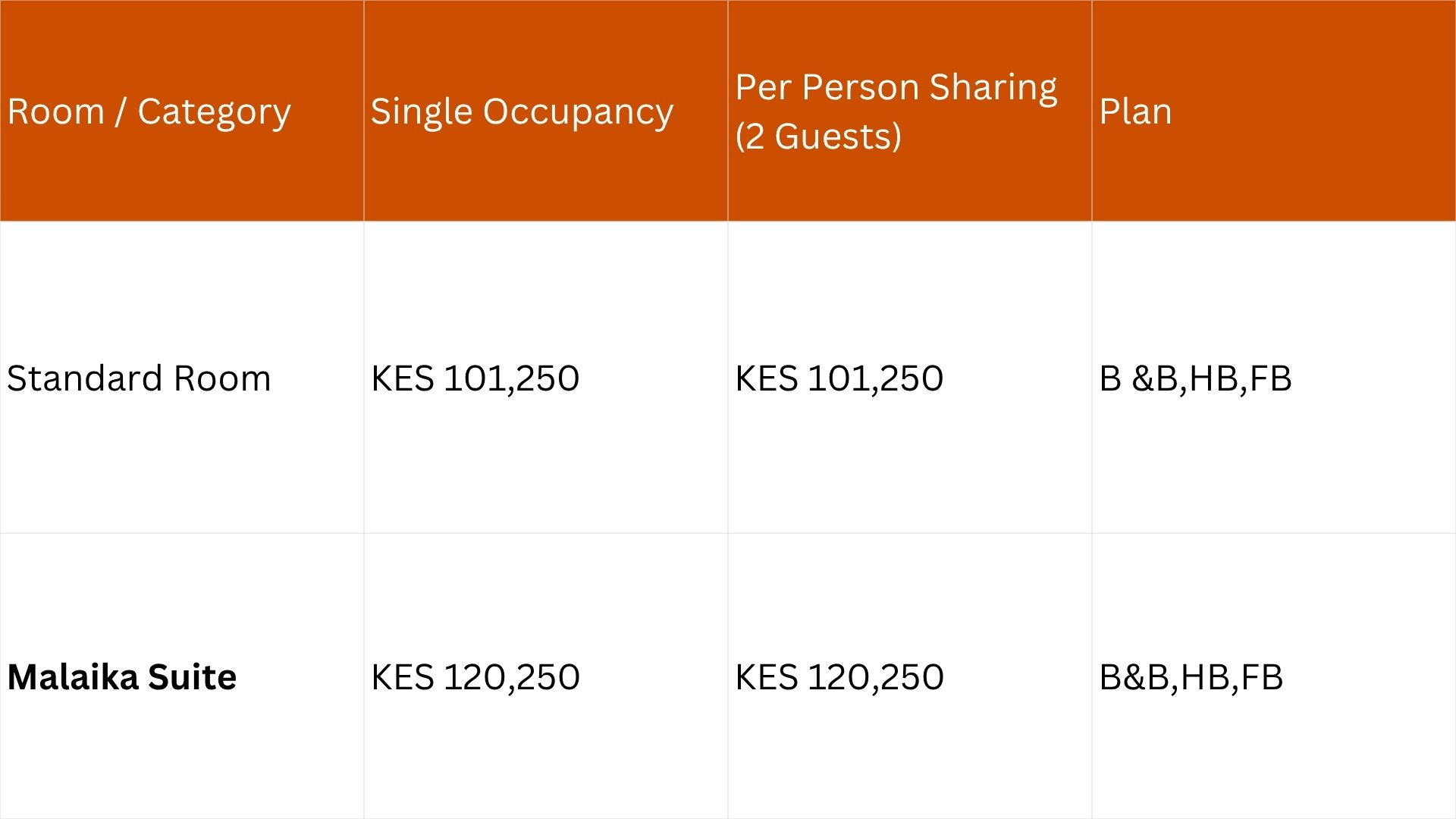This screenshot has width=1456, height=819.
Task: Select the Single Occupancy column header
Action: [522, 111]
